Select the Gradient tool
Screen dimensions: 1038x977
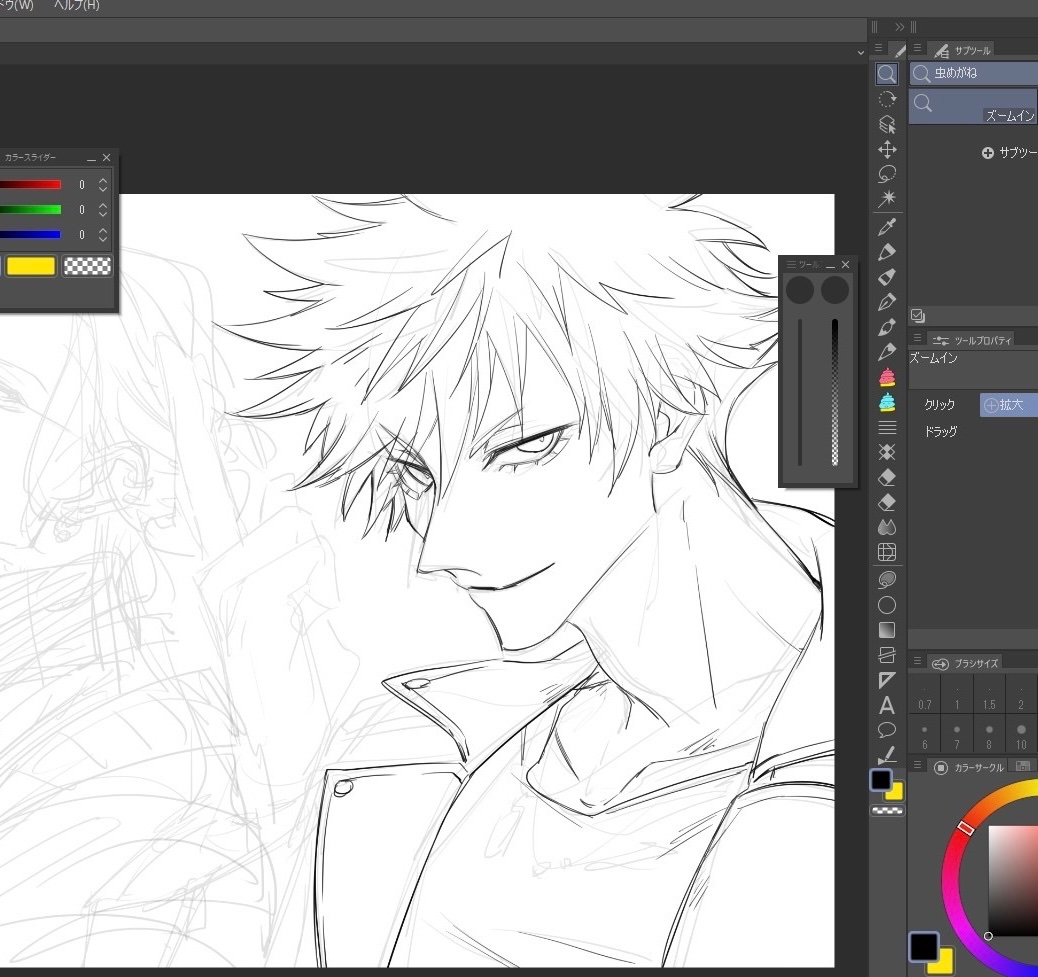click(x=887, y=630)
